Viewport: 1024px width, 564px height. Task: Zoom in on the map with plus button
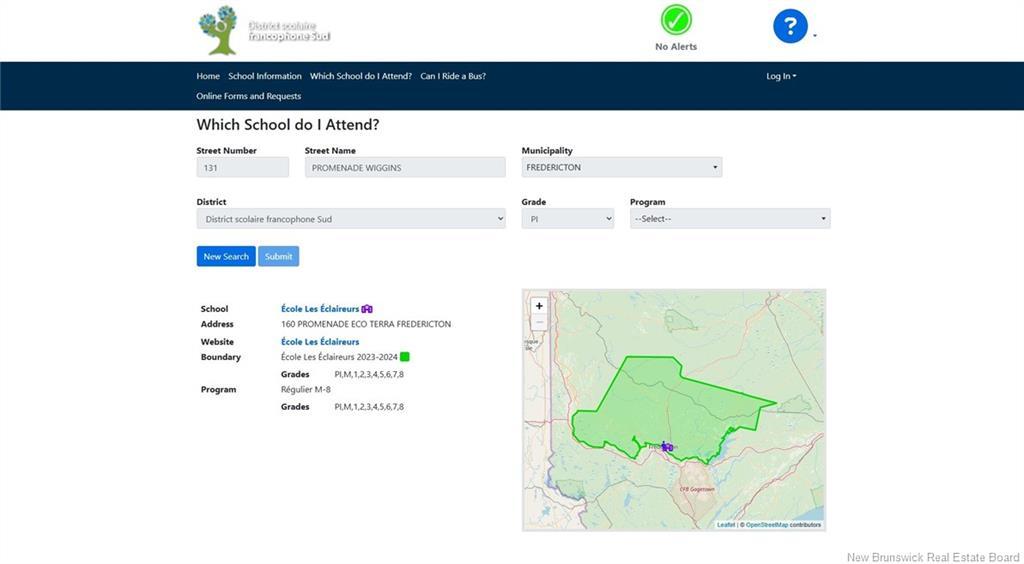click(x=539, y=306)
